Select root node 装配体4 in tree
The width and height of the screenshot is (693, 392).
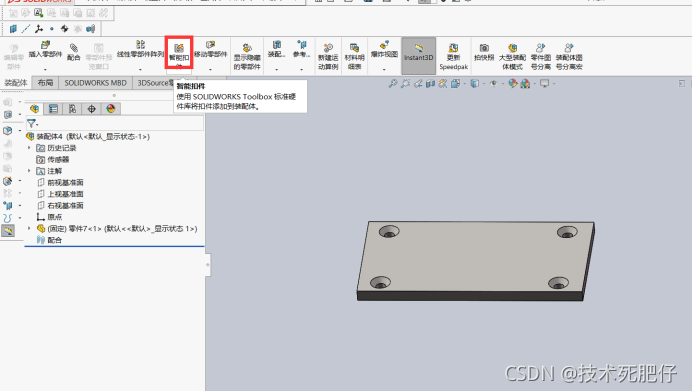pos(88,137)
